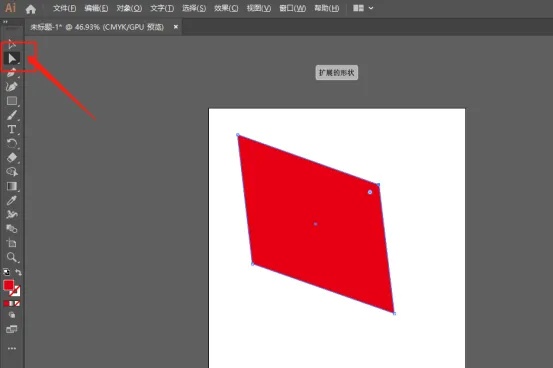Open the 视图(V) menu

(259, 8)
